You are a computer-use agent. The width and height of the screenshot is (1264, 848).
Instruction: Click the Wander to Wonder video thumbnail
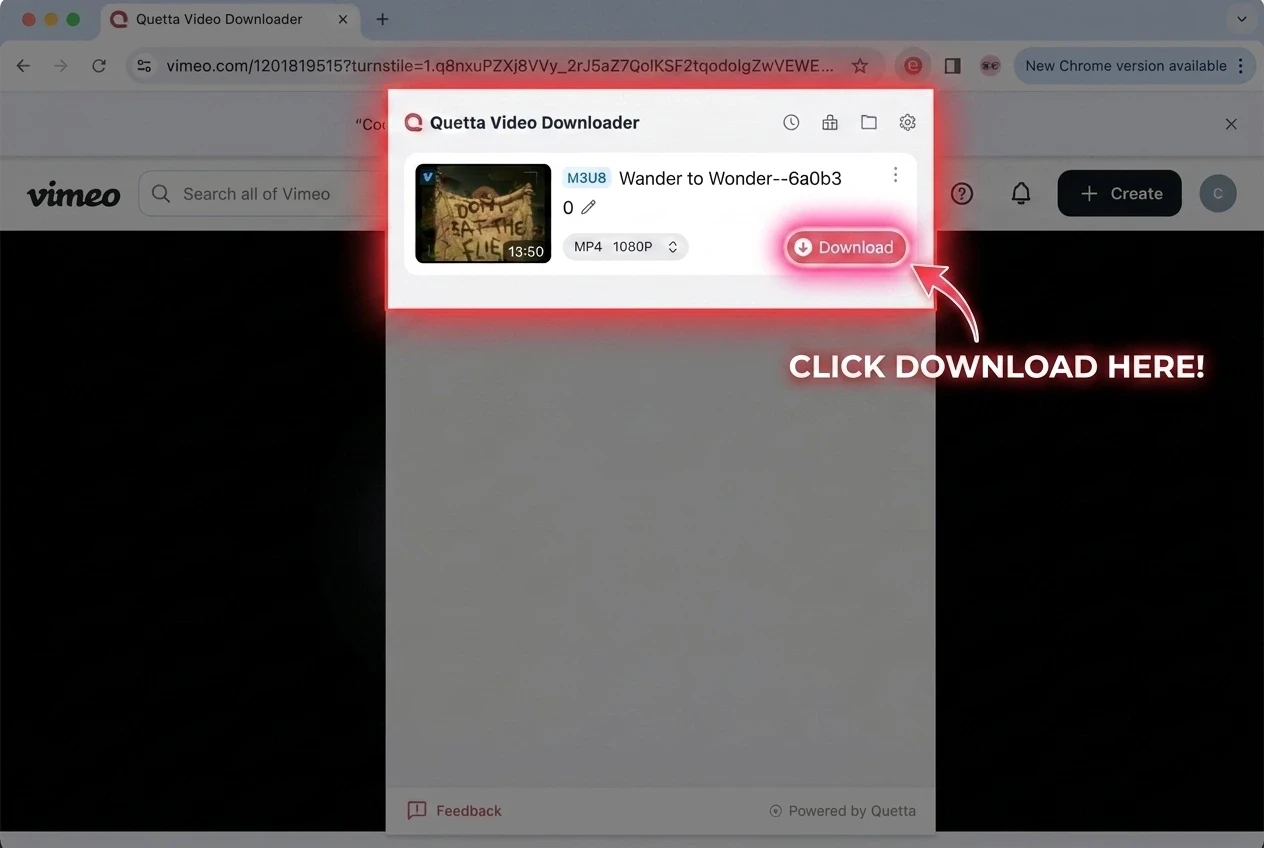[x=483, y=213]
